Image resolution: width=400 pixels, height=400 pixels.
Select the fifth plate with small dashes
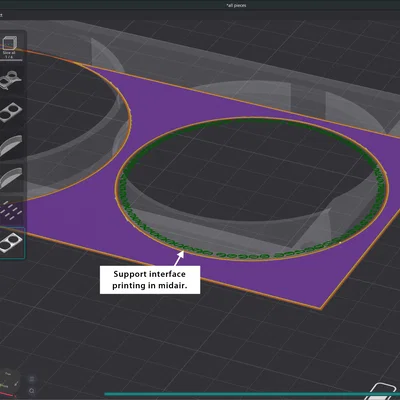[12, 211]
